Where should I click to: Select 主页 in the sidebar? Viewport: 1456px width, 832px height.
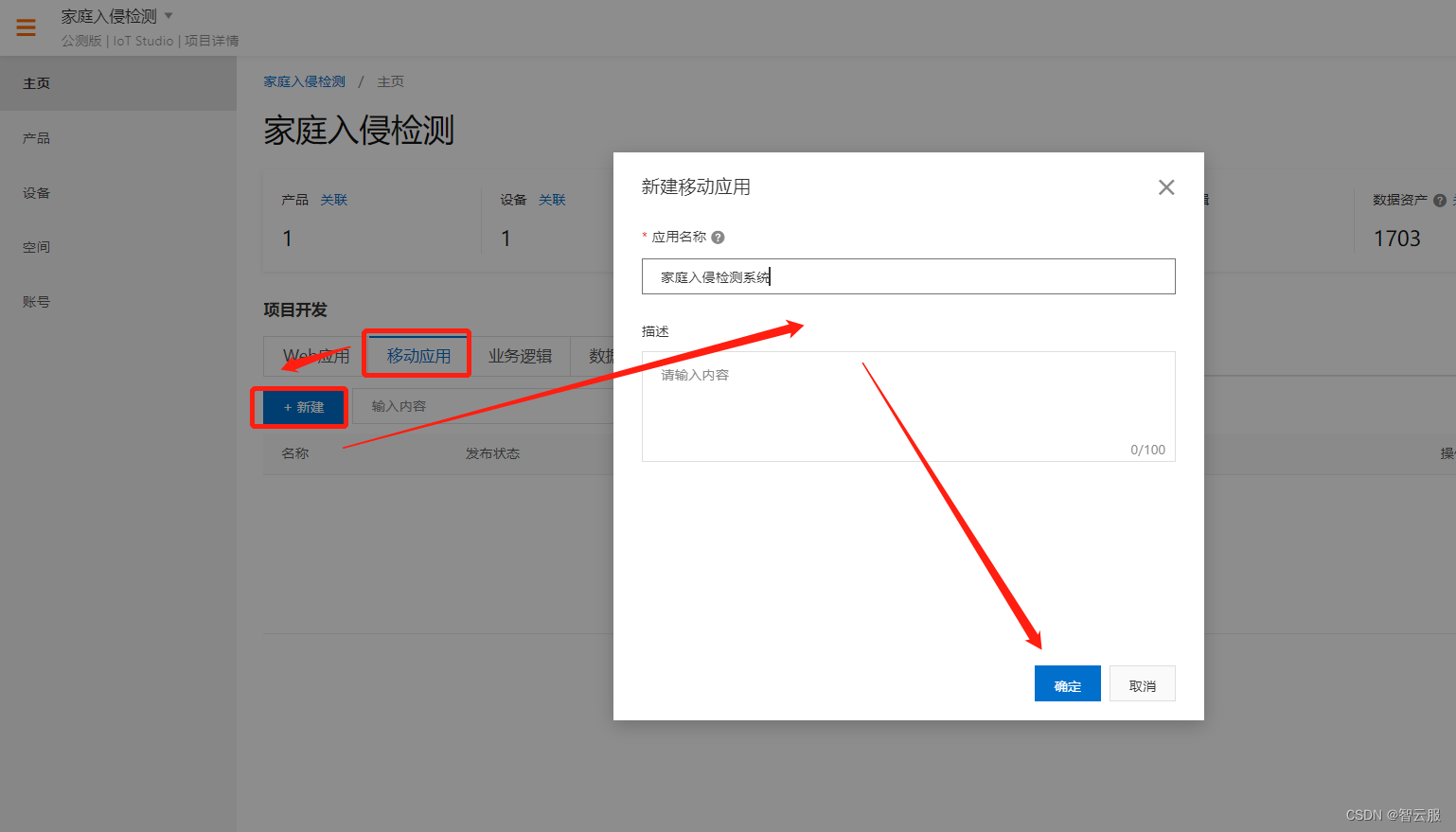(118, 83)
